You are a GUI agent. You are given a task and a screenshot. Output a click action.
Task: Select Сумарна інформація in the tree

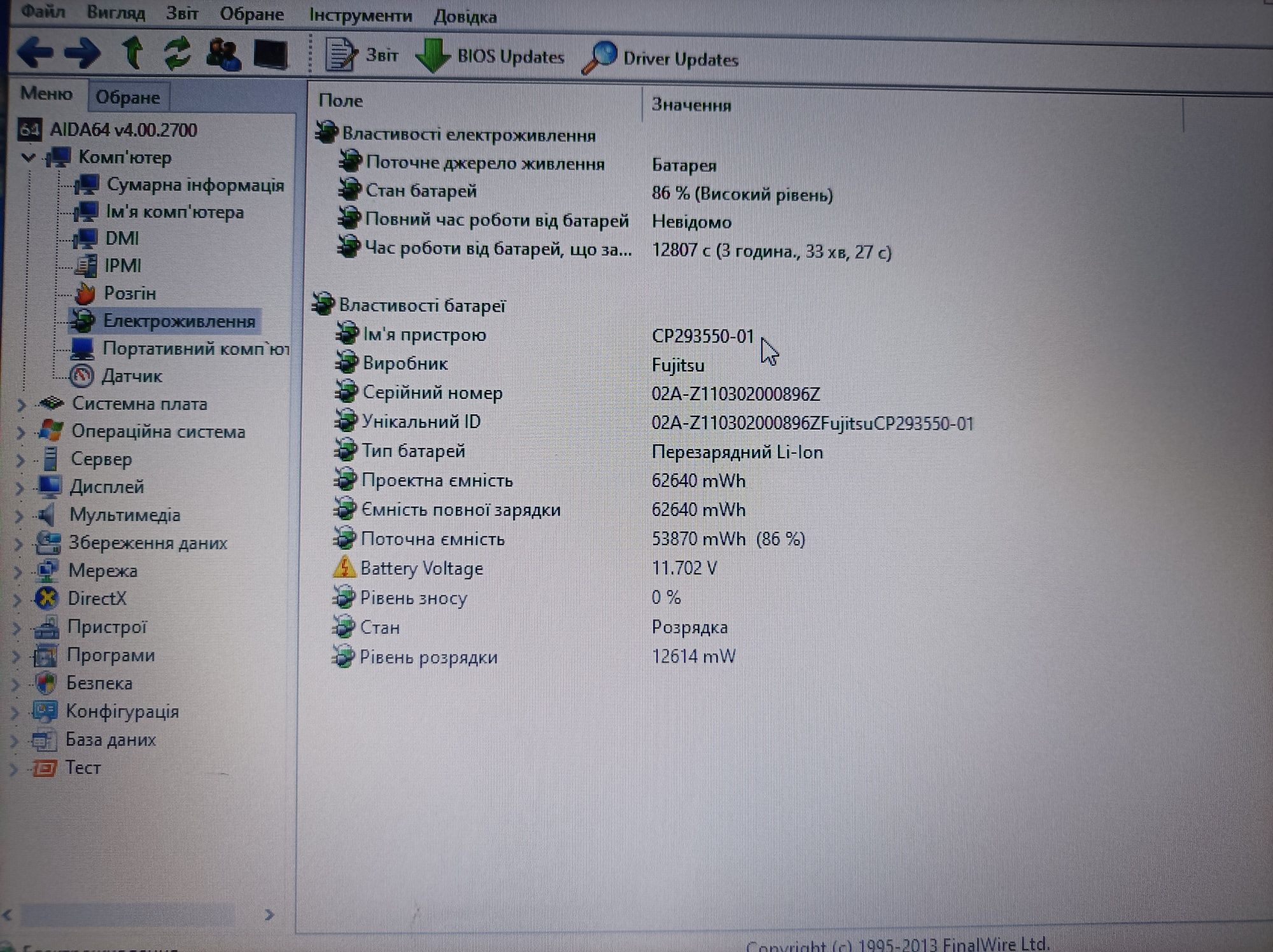[195, 185]
